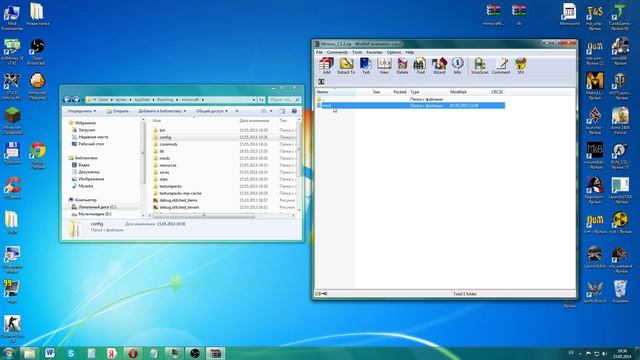Click the Skype icon on the taskbar
This screenshot has height=360, width=640.
pos(71,353)
